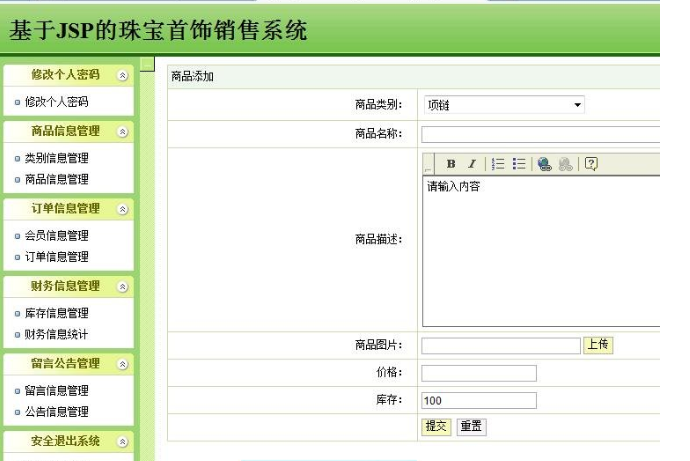The height and width of the screenshot is (461, 690).
Task: Hide sidebar using the splitter handle
Action: pos(147,64)
